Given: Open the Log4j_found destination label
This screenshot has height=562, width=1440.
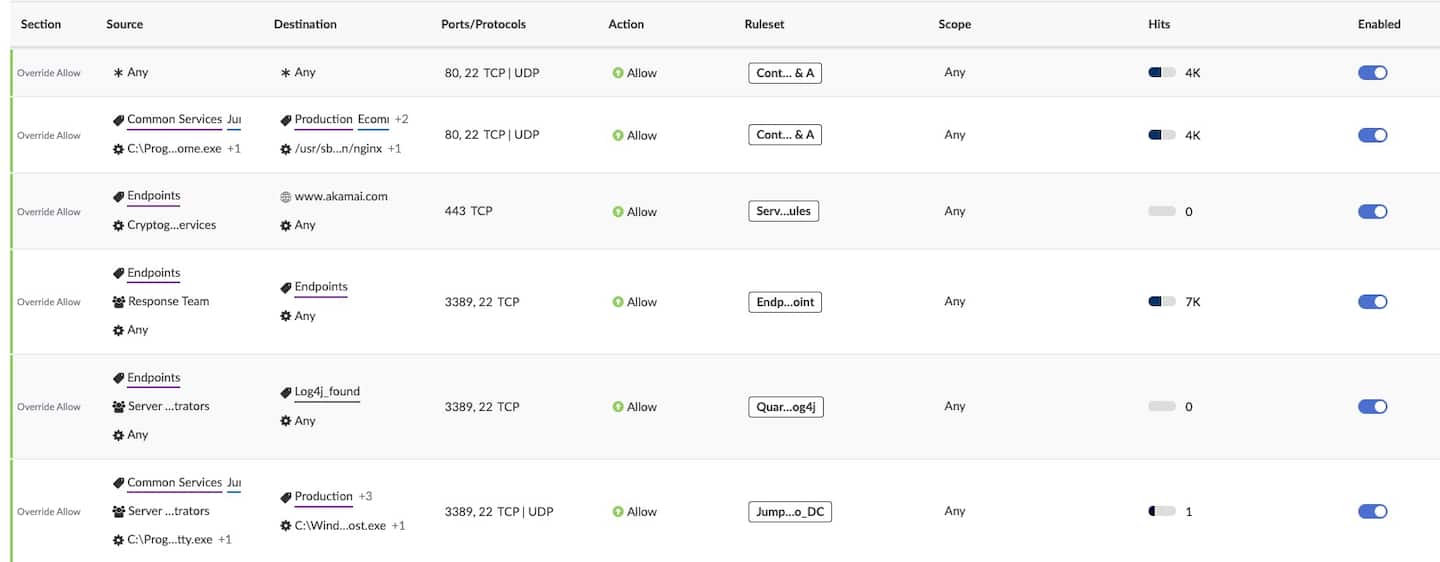Looking at the screenshot, I should 327,392.
